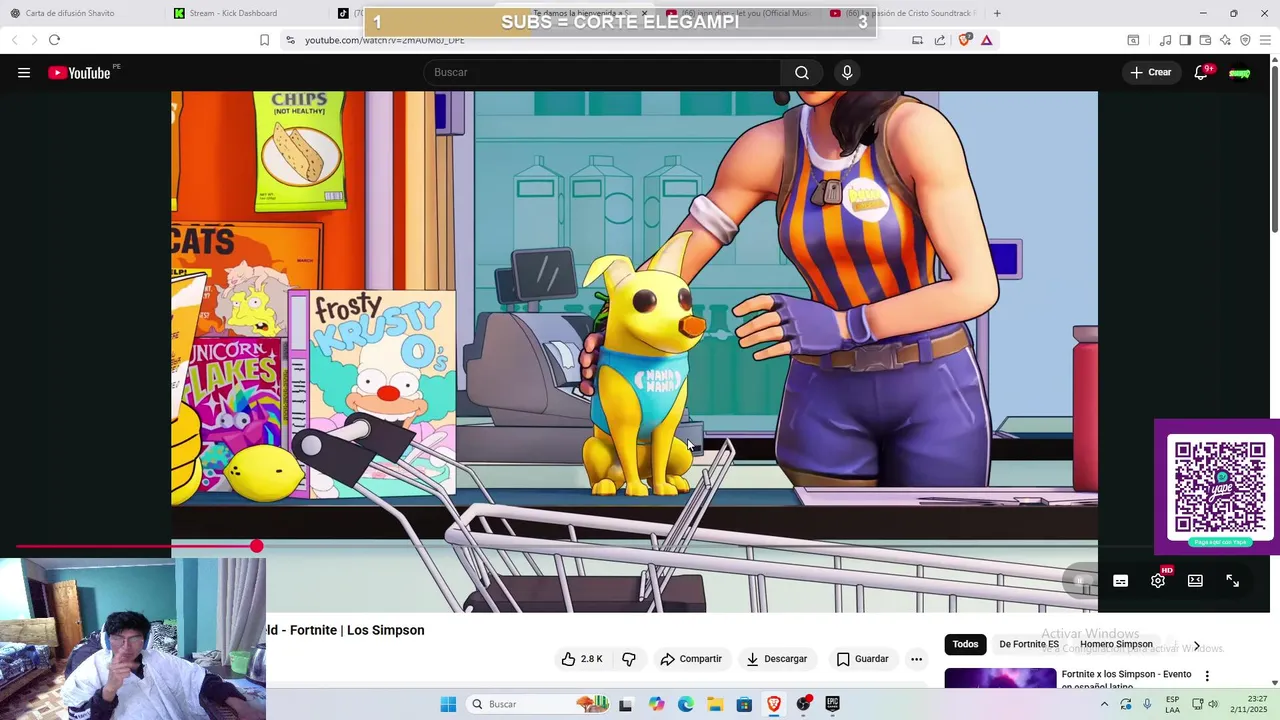The image size is (1280, 720).
Task: Go to YouTube home via logo
Action: click(79, 72)
